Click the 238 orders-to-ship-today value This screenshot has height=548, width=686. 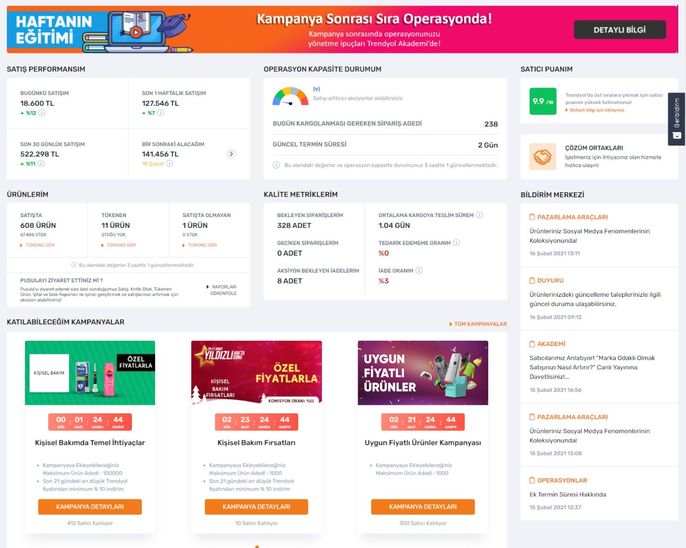click(491, 124)
